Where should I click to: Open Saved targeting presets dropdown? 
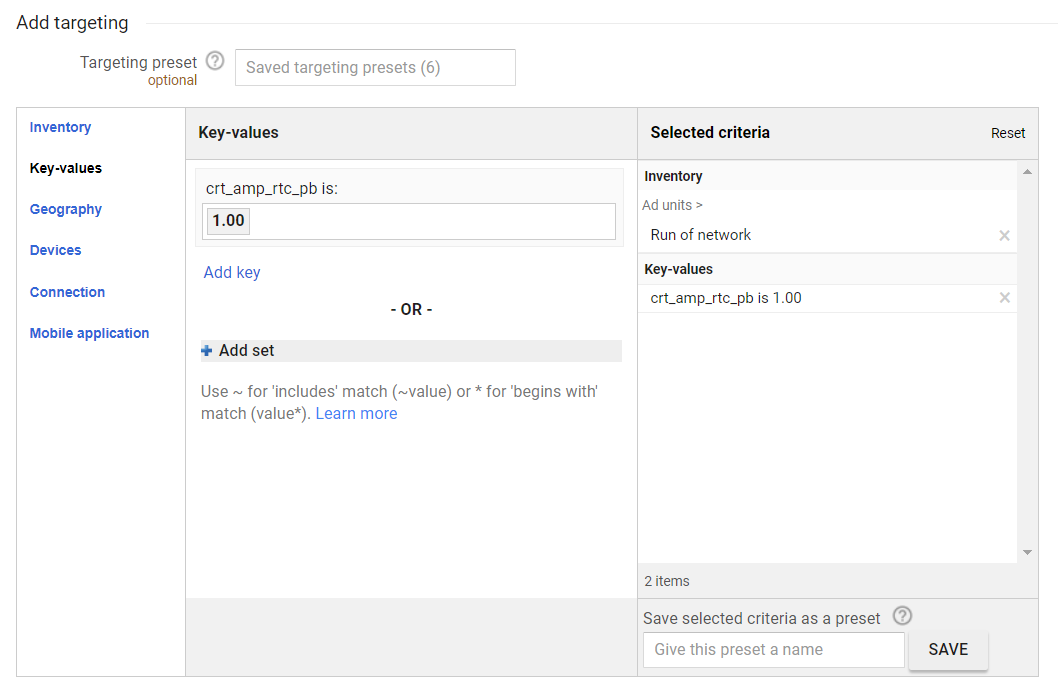click(375, 68)
